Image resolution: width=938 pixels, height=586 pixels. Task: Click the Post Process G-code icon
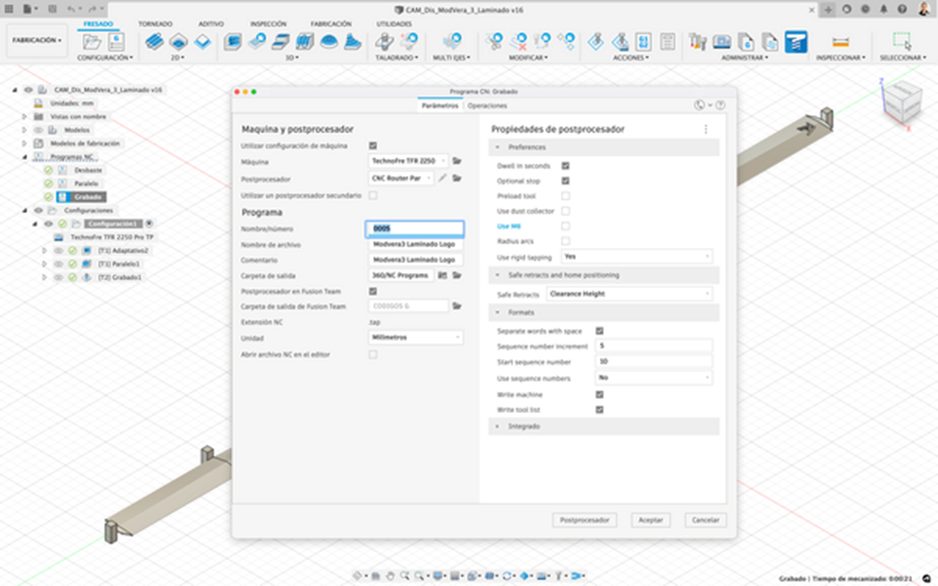644,42
